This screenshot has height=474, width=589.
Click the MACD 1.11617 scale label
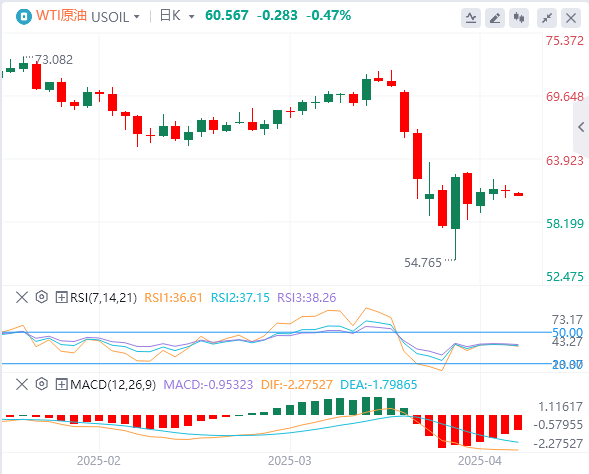560,407
